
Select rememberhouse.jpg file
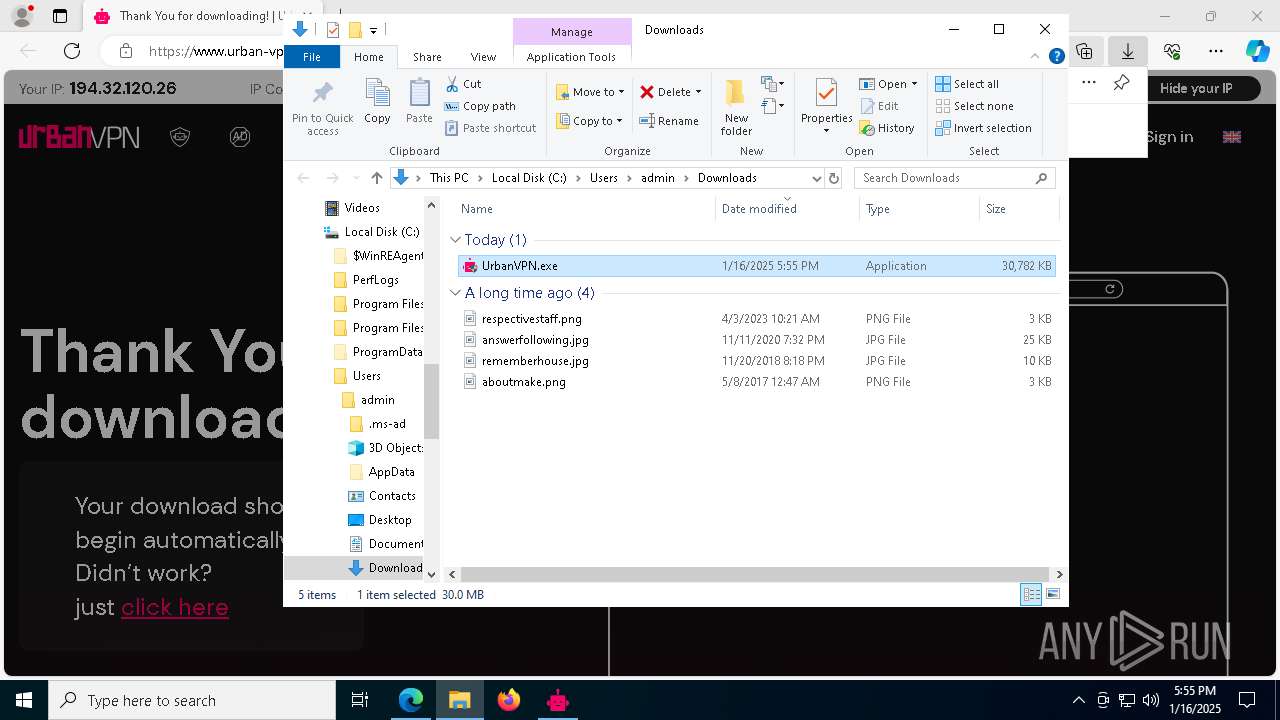[756, 361]
